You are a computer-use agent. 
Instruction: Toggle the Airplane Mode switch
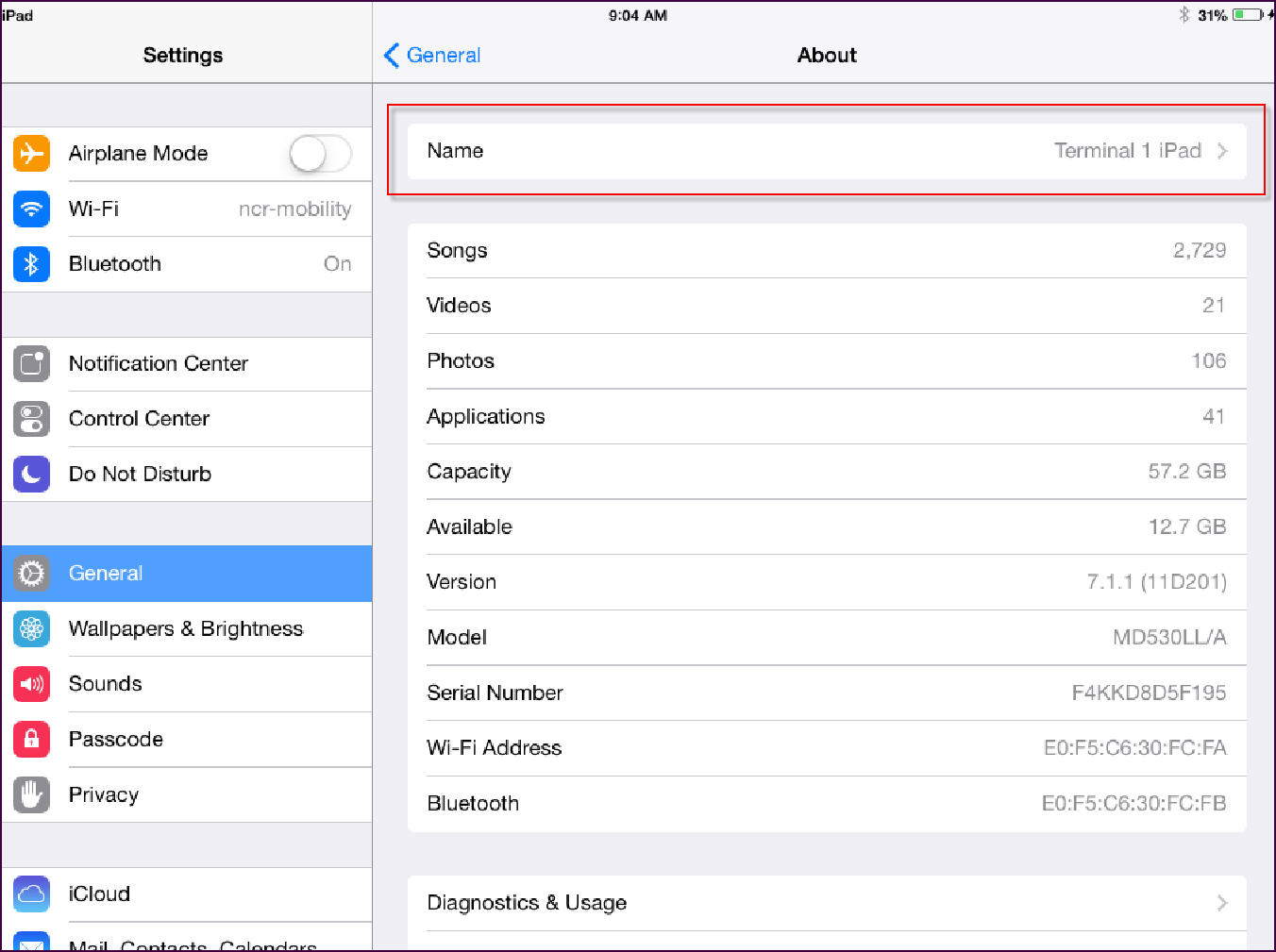(x=321, y=153)
